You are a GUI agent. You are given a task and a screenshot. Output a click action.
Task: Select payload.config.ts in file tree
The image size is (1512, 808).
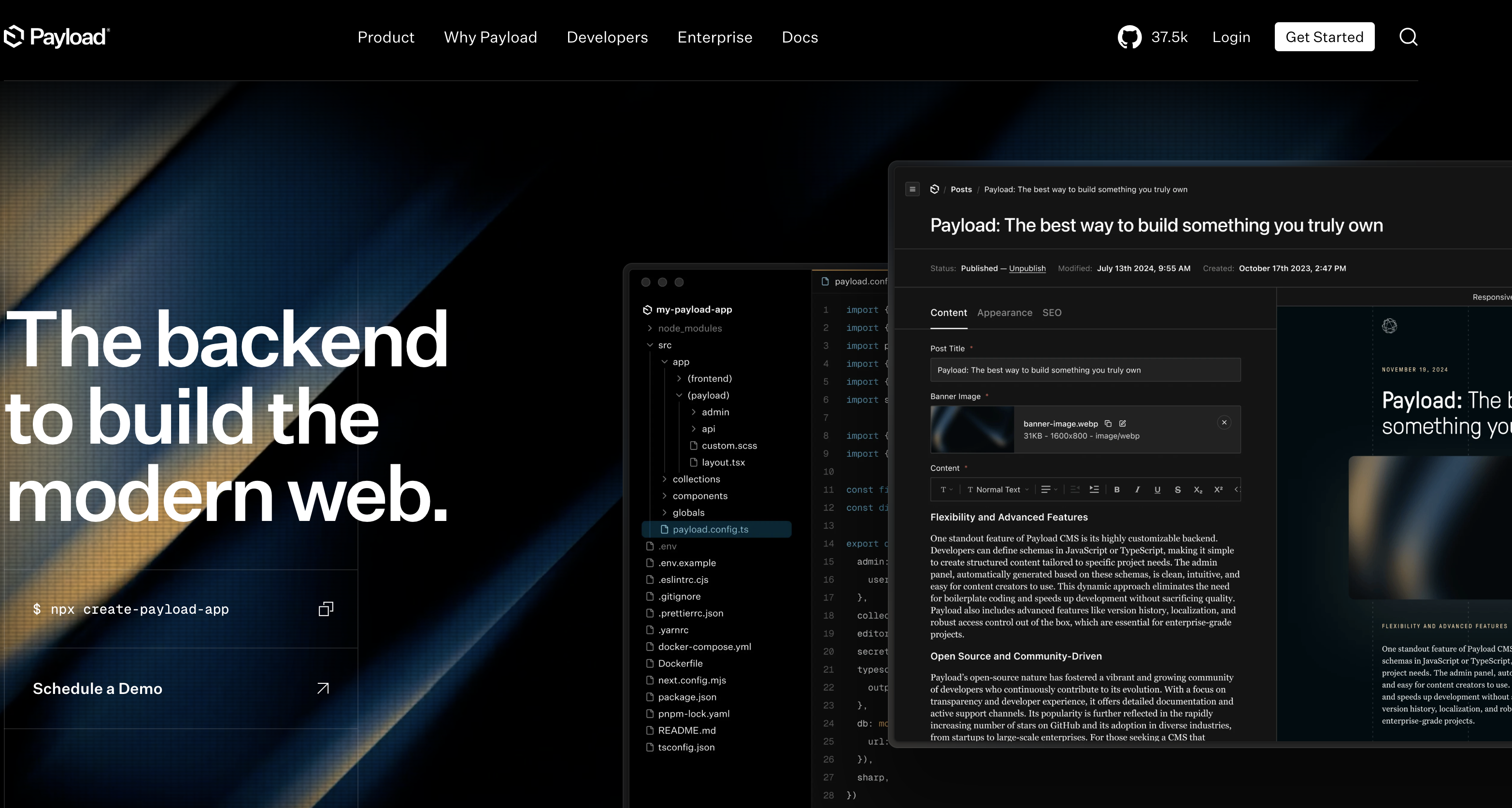pos(717,529)
